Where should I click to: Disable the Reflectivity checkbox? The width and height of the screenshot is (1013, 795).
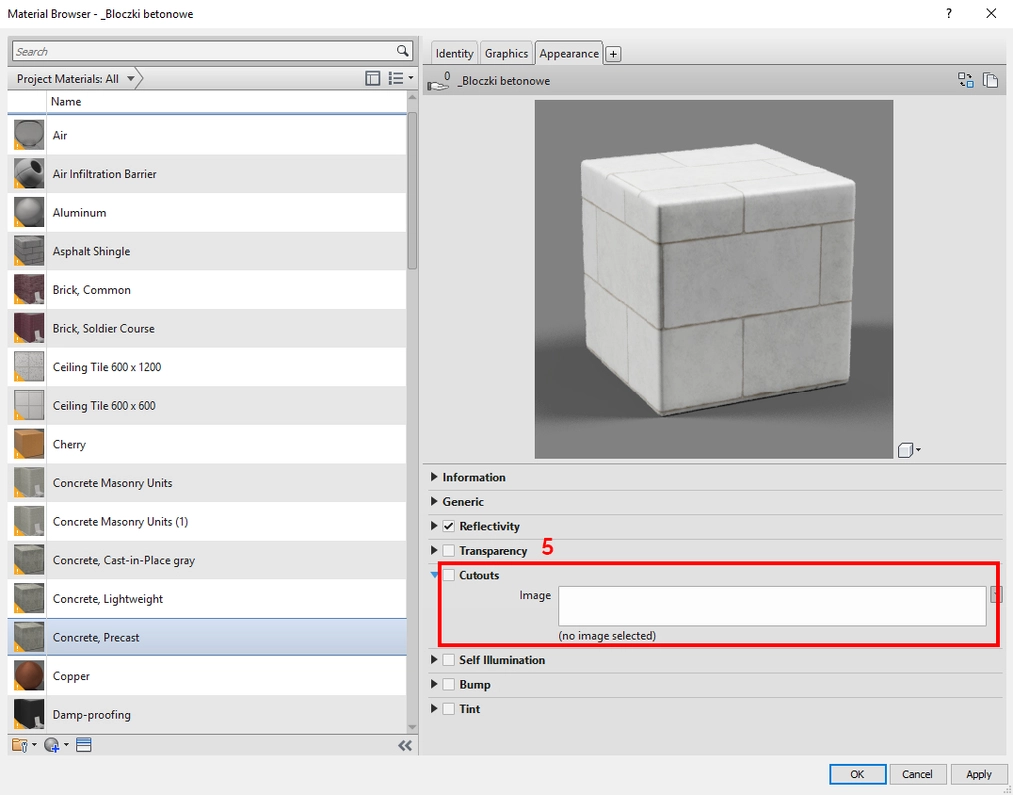point(448,526)
